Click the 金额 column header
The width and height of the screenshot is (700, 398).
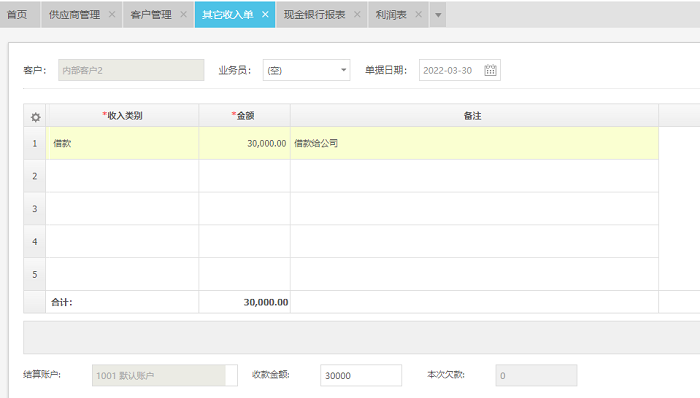(x=245, y=116)
